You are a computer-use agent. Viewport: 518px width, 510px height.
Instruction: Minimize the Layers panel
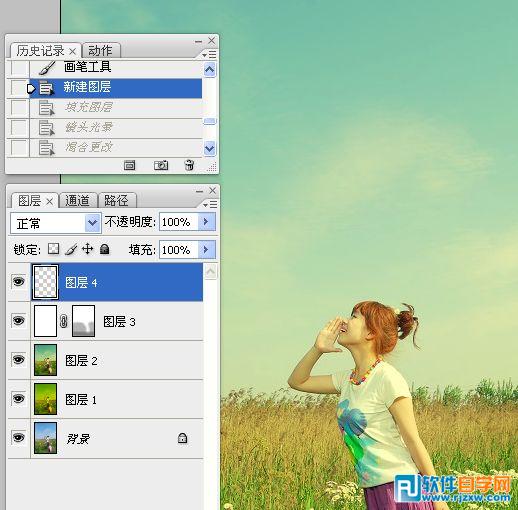[199, 191]
